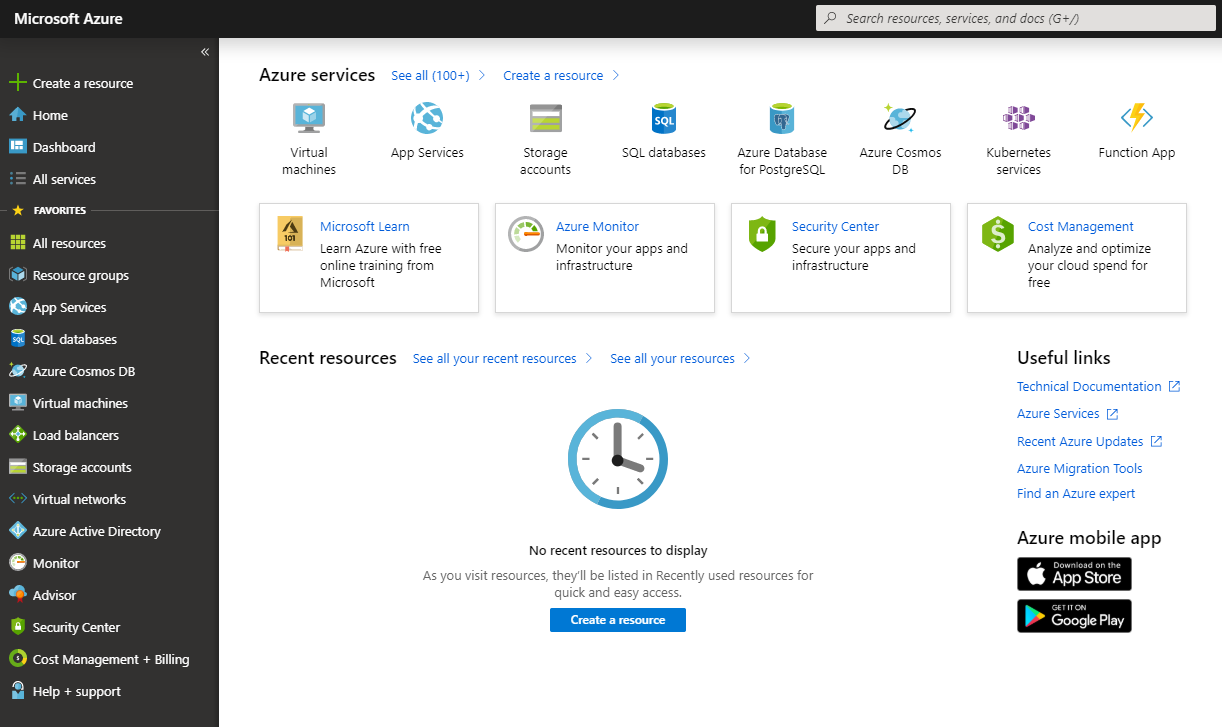Open the SQL databases service icon

tap(664, 118)
